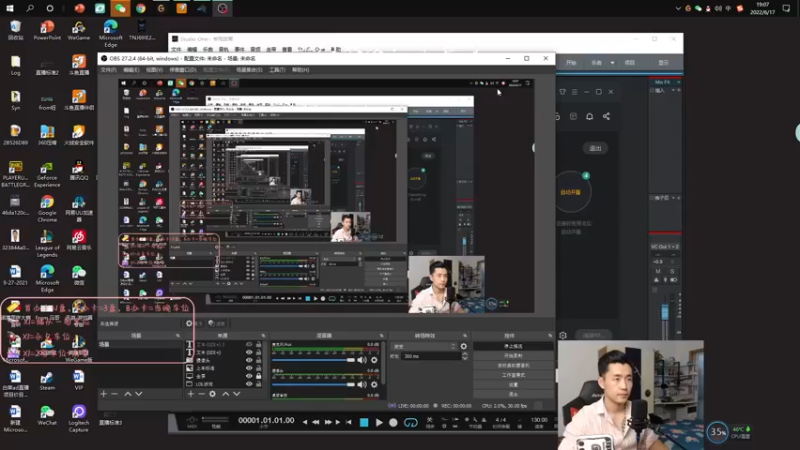The image size is (800, 450).
Task: Open settings gear of first audio mixer track
Action: pos(374,360)
